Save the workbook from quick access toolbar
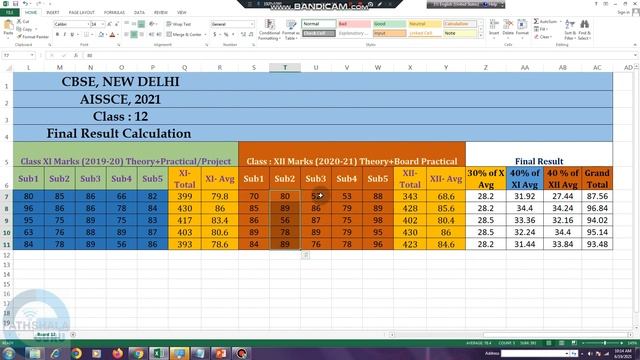The height and width of the screenshot is (360, 640). tap(15, 4)
